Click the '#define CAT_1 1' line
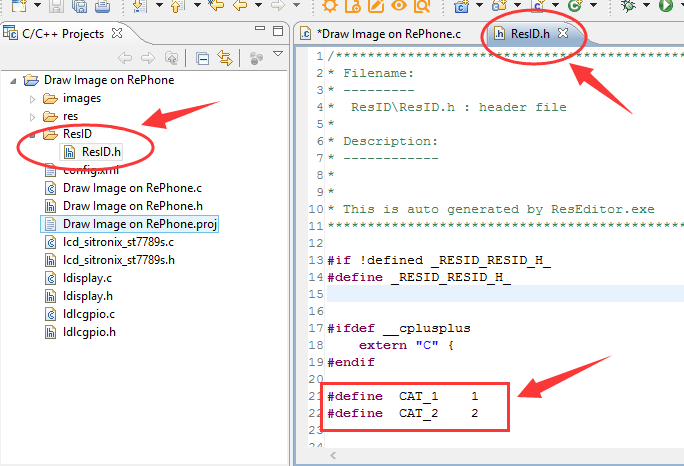The height and width of the screenshot is (466, 684). tap(403, 396)
